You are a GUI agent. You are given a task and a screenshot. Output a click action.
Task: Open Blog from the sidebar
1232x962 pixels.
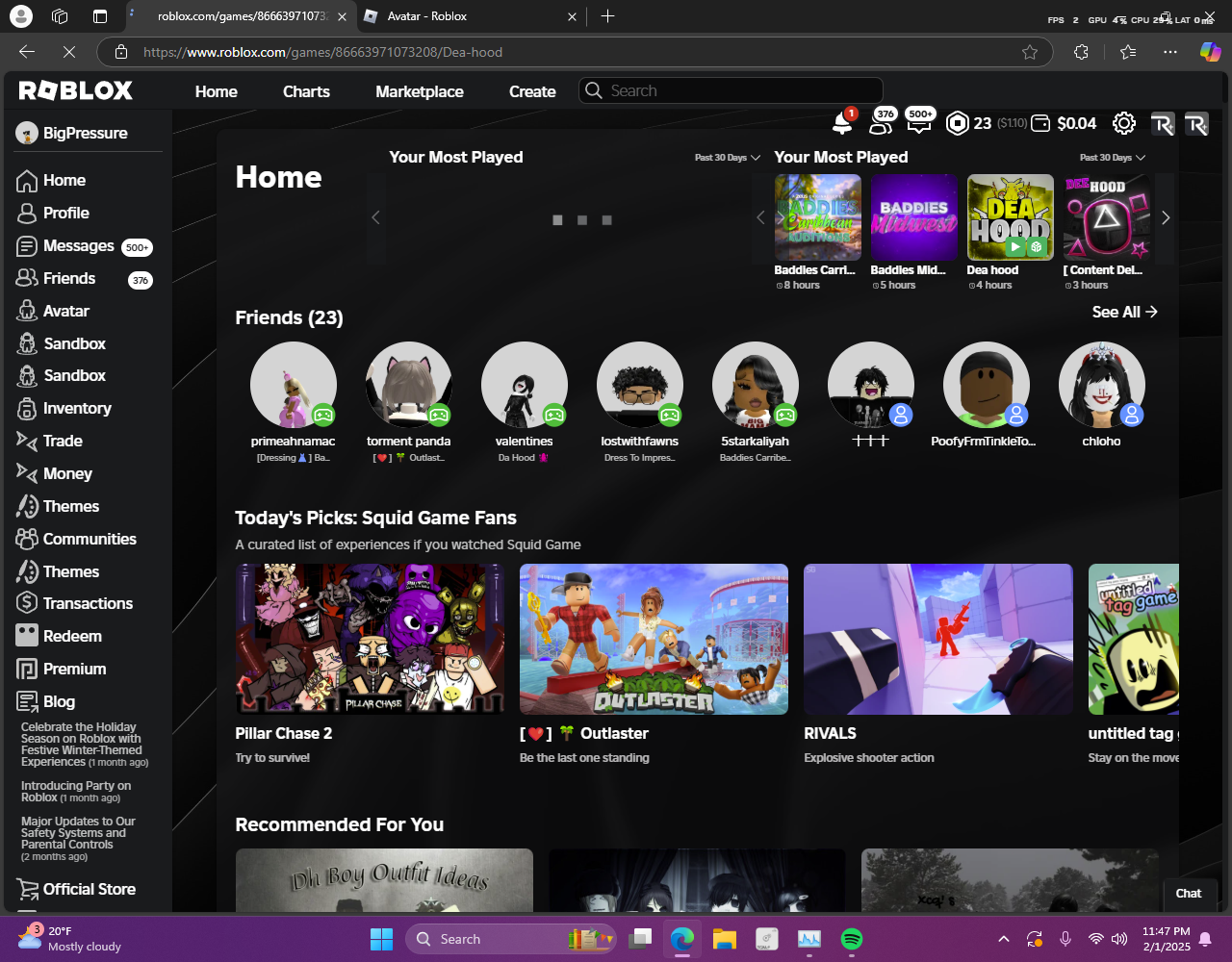coord(59,702)
